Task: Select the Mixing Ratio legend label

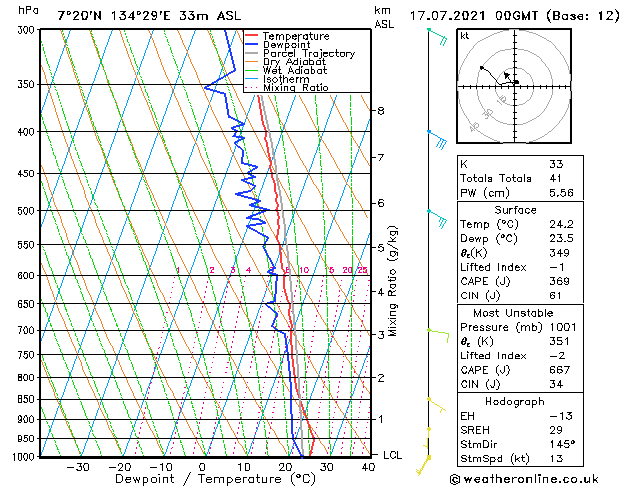Action: click(x=296, y=87)
